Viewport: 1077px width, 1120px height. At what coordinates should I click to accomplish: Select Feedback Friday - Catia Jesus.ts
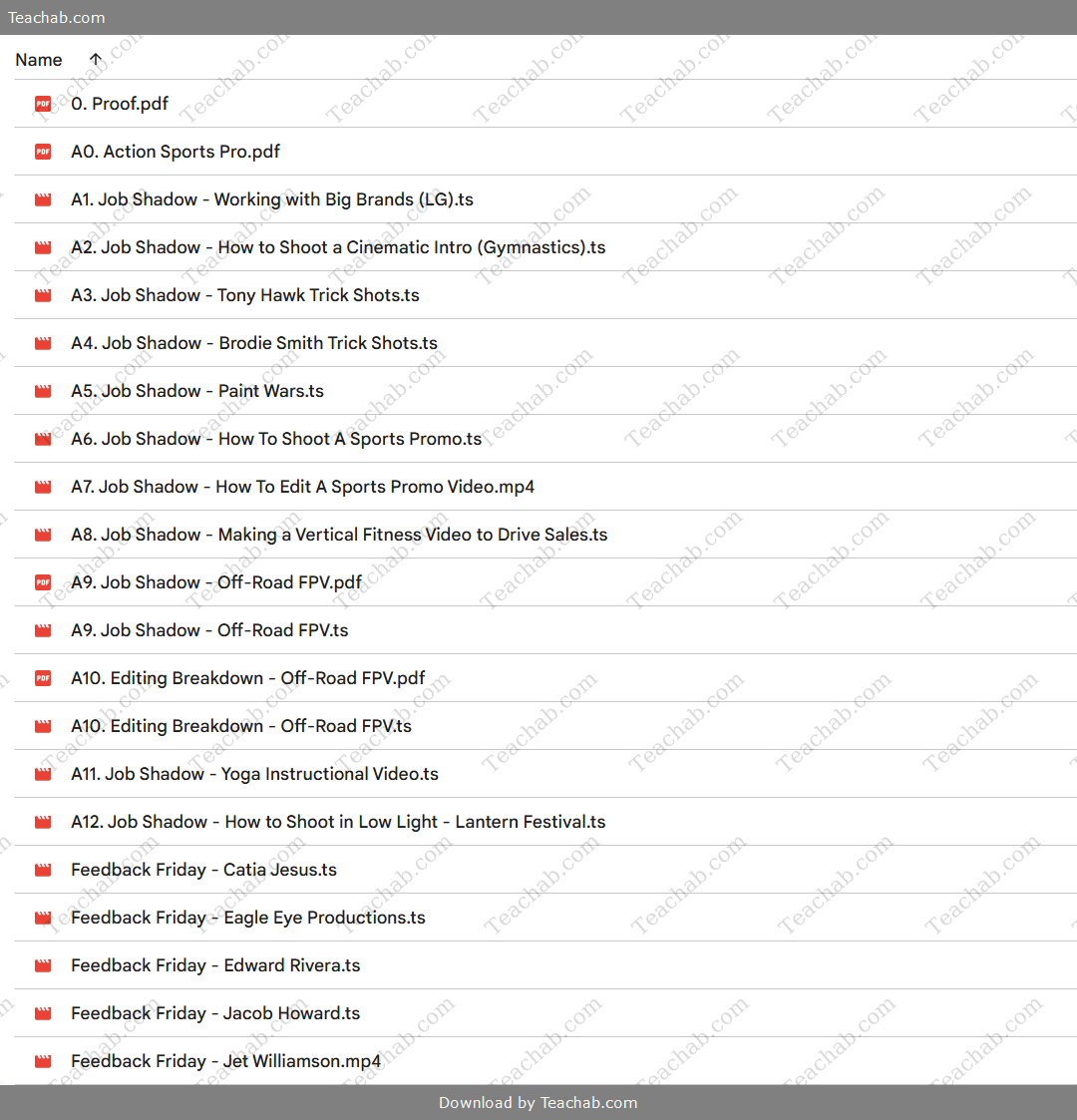click(x=203, y=870)
